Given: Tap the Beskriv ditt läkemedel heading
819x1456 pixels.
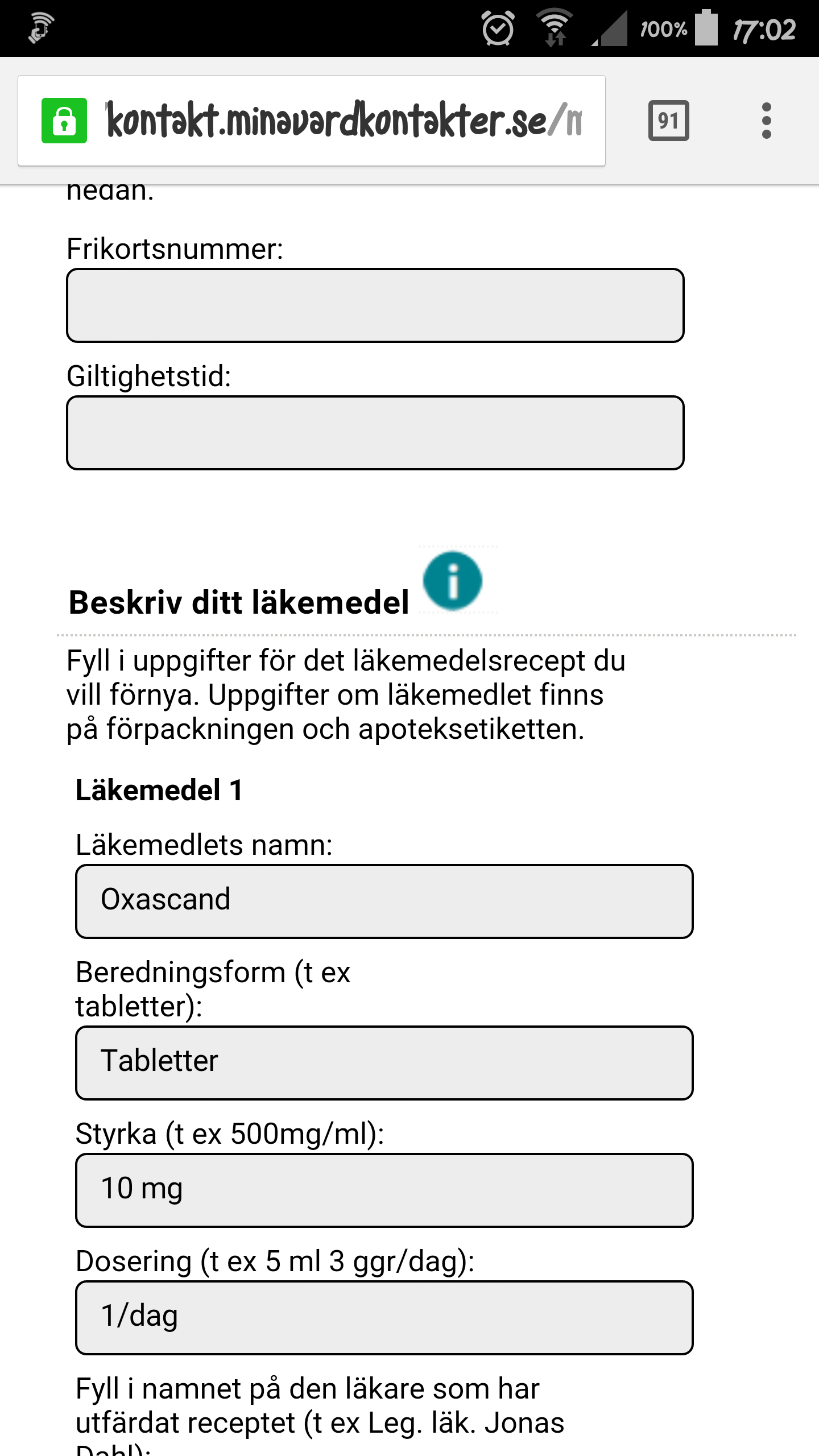Looking at the screenshot, I should click(239, 603).
